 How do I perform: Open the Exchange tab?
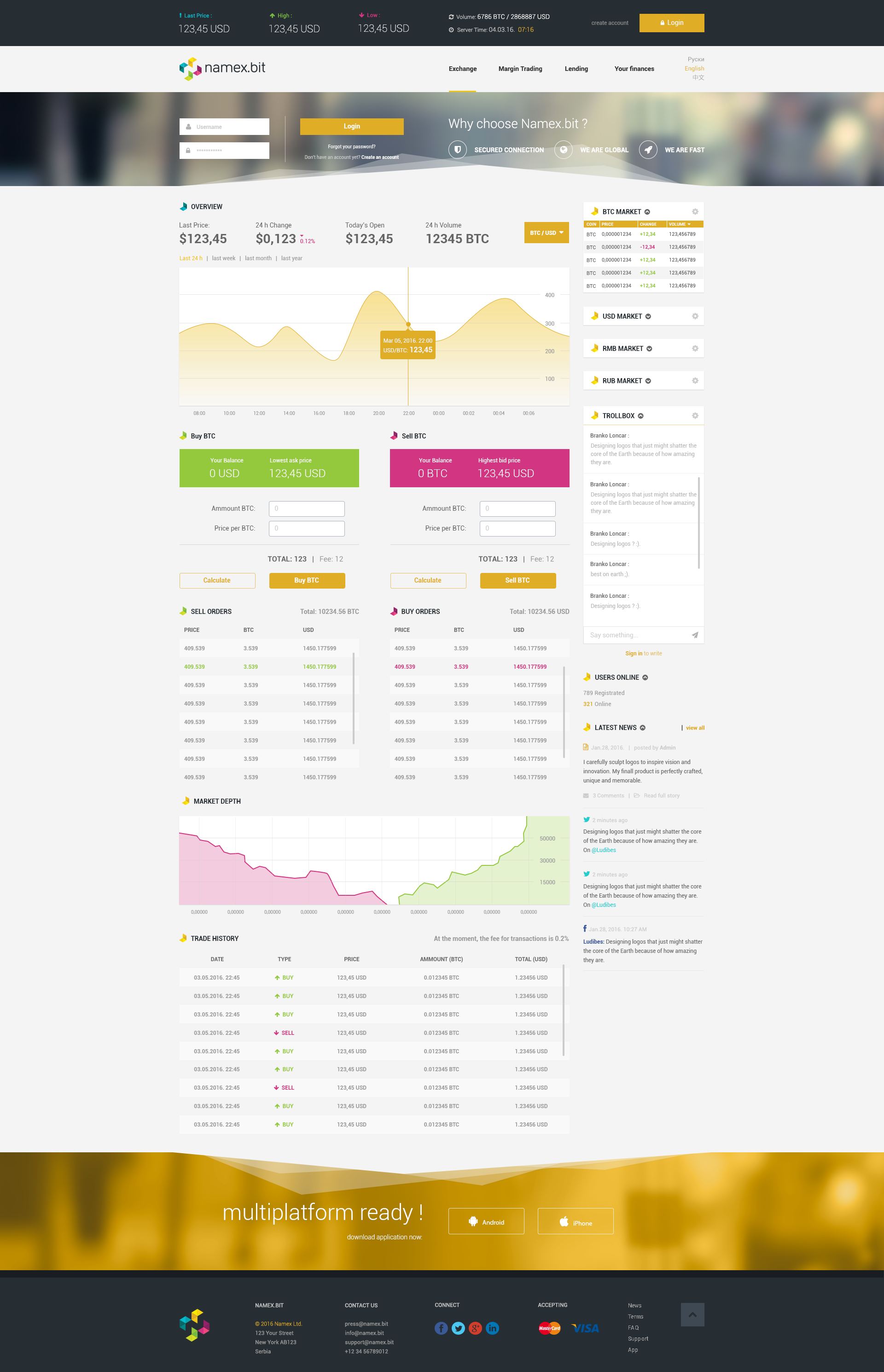(463, 69)
